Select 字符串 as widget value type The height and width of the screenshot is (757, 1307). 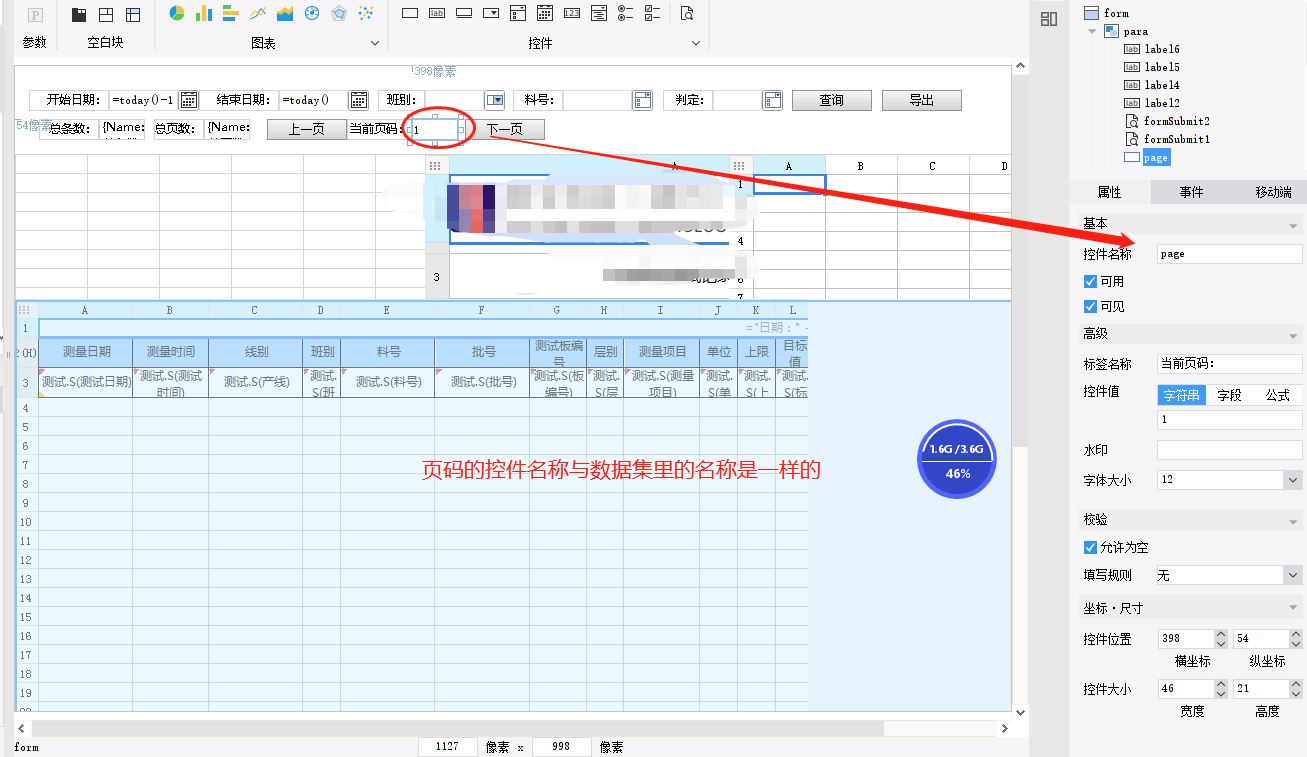(1181, 395)
